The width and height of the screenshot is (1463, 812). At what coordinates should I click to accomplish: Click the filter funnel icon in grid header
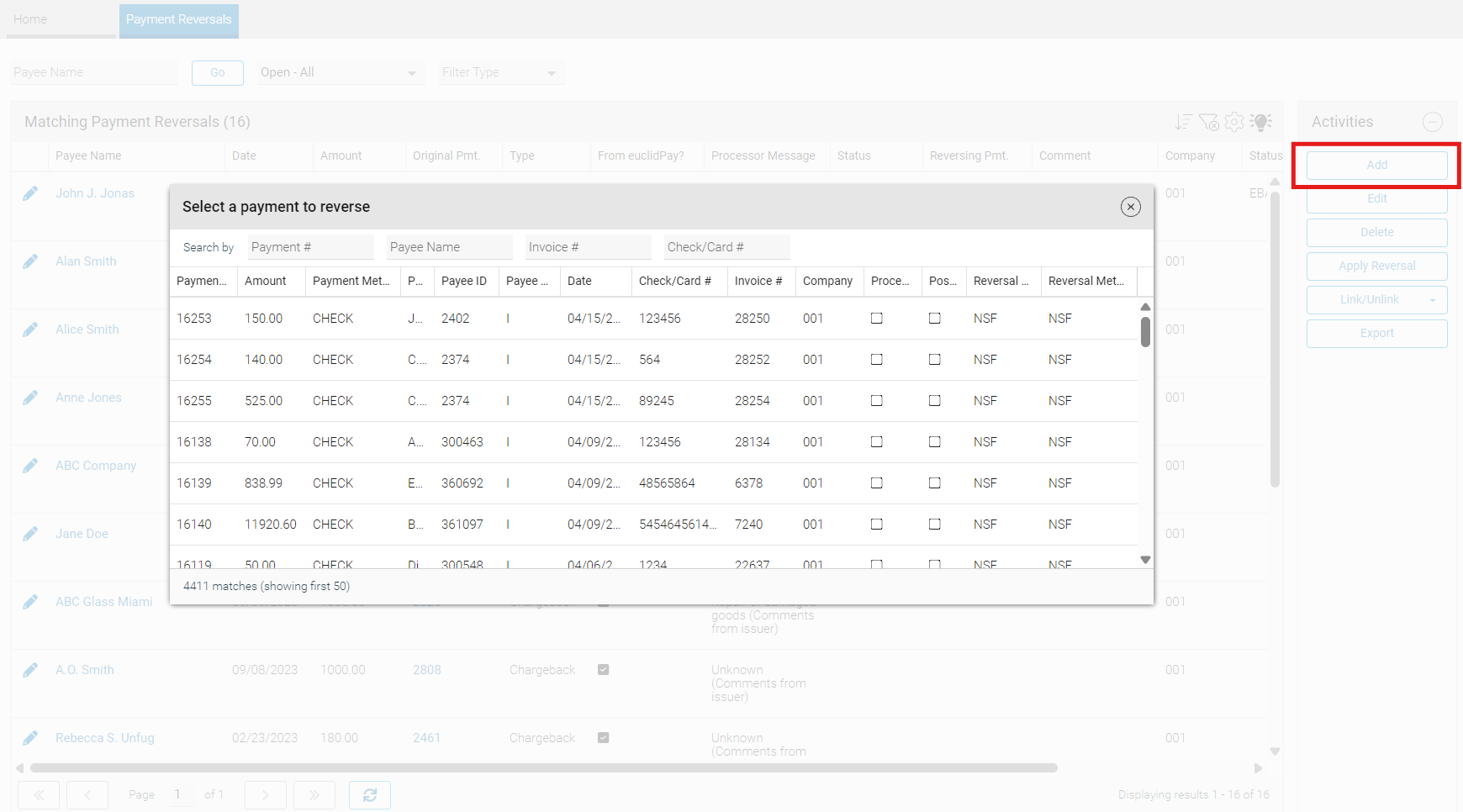pyautogui.click(x=1209, y=122)
